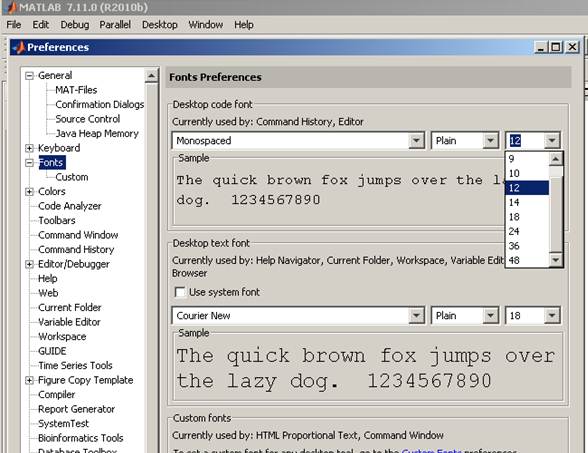Click the preferences tree scroll up arrow
The image size is (588, 453).
151,76
